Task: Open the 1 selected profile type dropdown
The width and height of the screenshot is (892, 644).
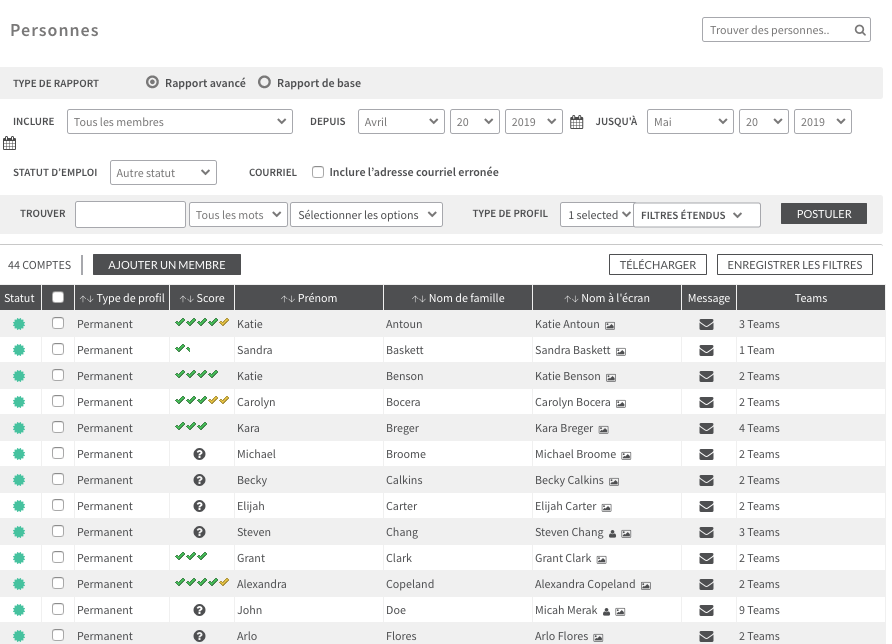Action: 597,215
